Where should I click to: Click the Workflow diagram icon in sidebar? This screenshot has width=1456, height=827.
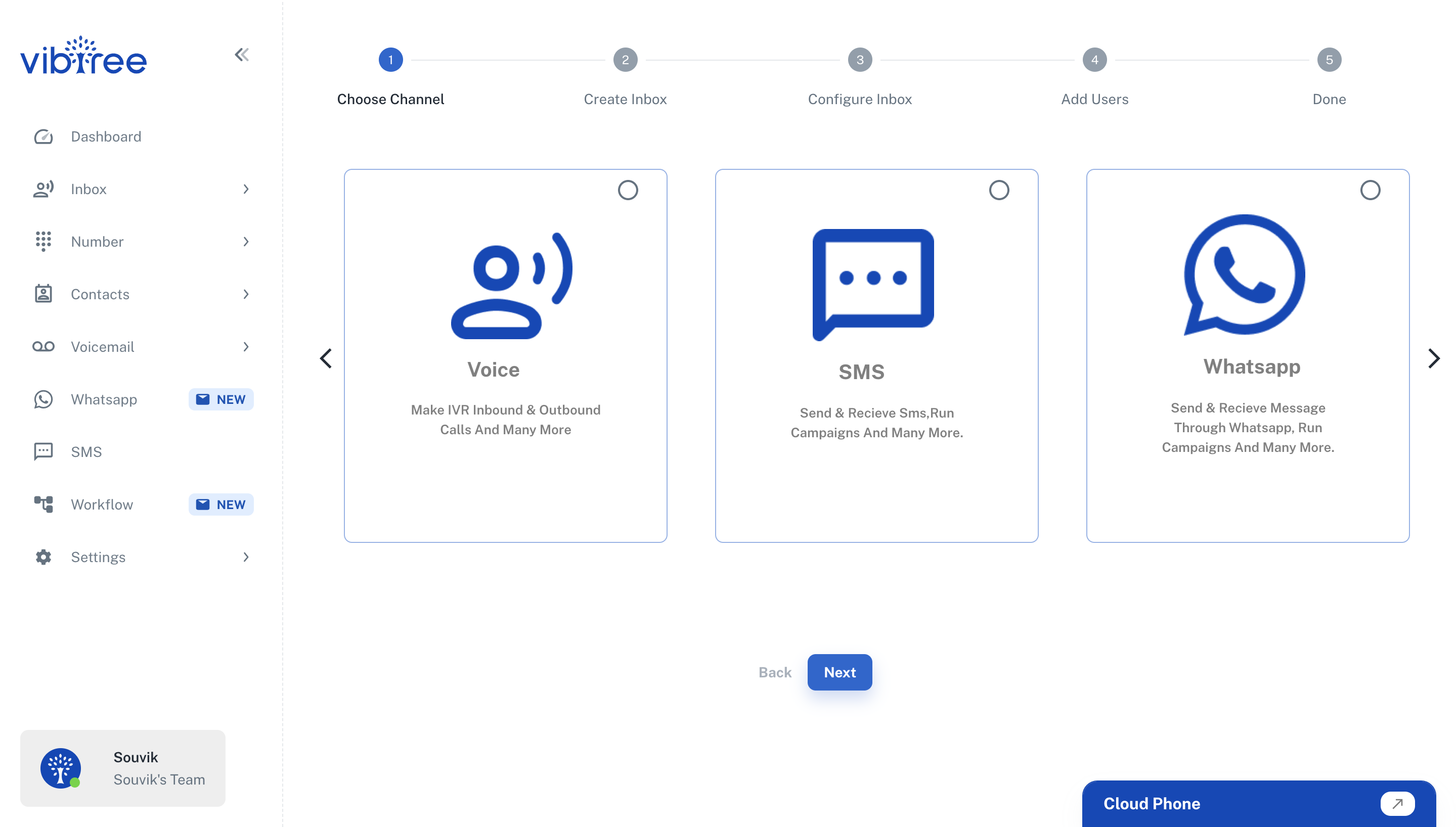pyautogui.click(x=43, y=504)
